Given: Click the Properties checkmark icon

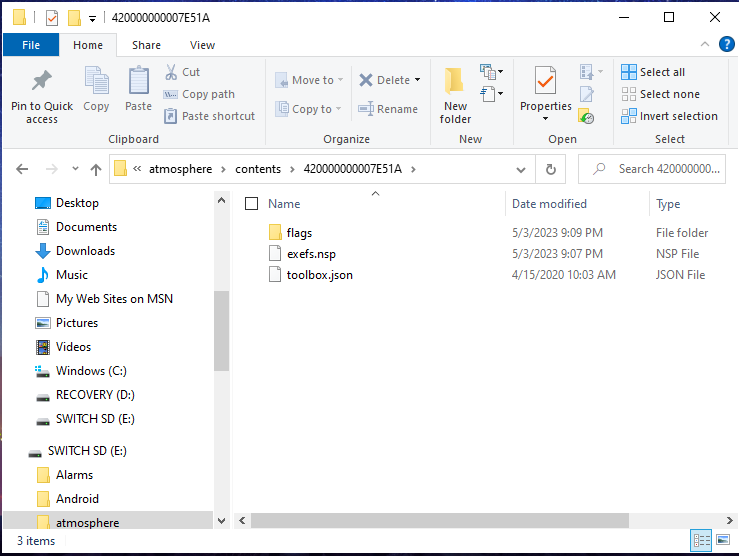Looking at the screenshot, I should coord(545,81).
